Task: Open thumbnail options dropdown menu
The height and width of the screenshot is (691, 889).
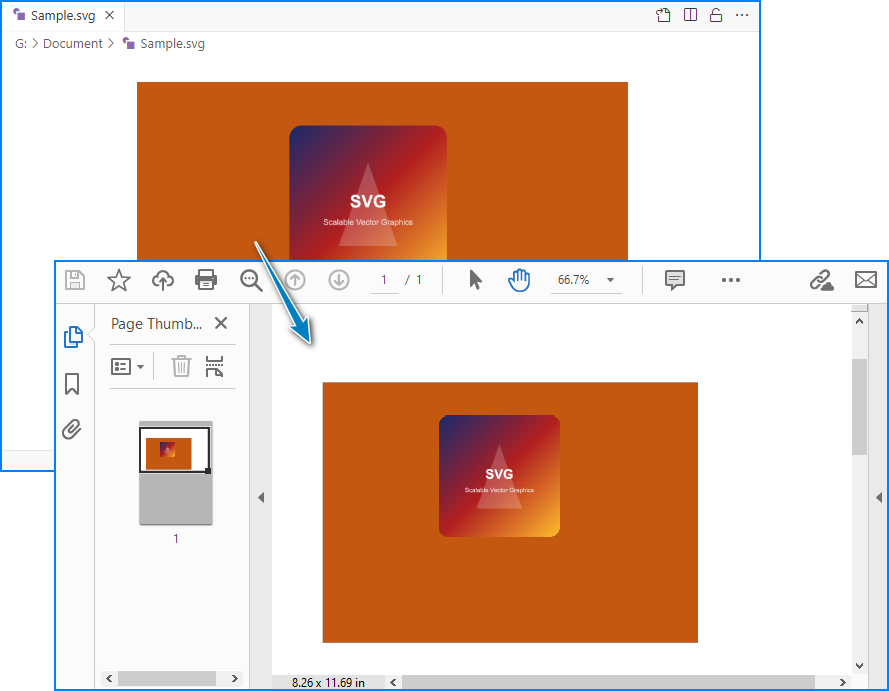Action: coord(127,367)
